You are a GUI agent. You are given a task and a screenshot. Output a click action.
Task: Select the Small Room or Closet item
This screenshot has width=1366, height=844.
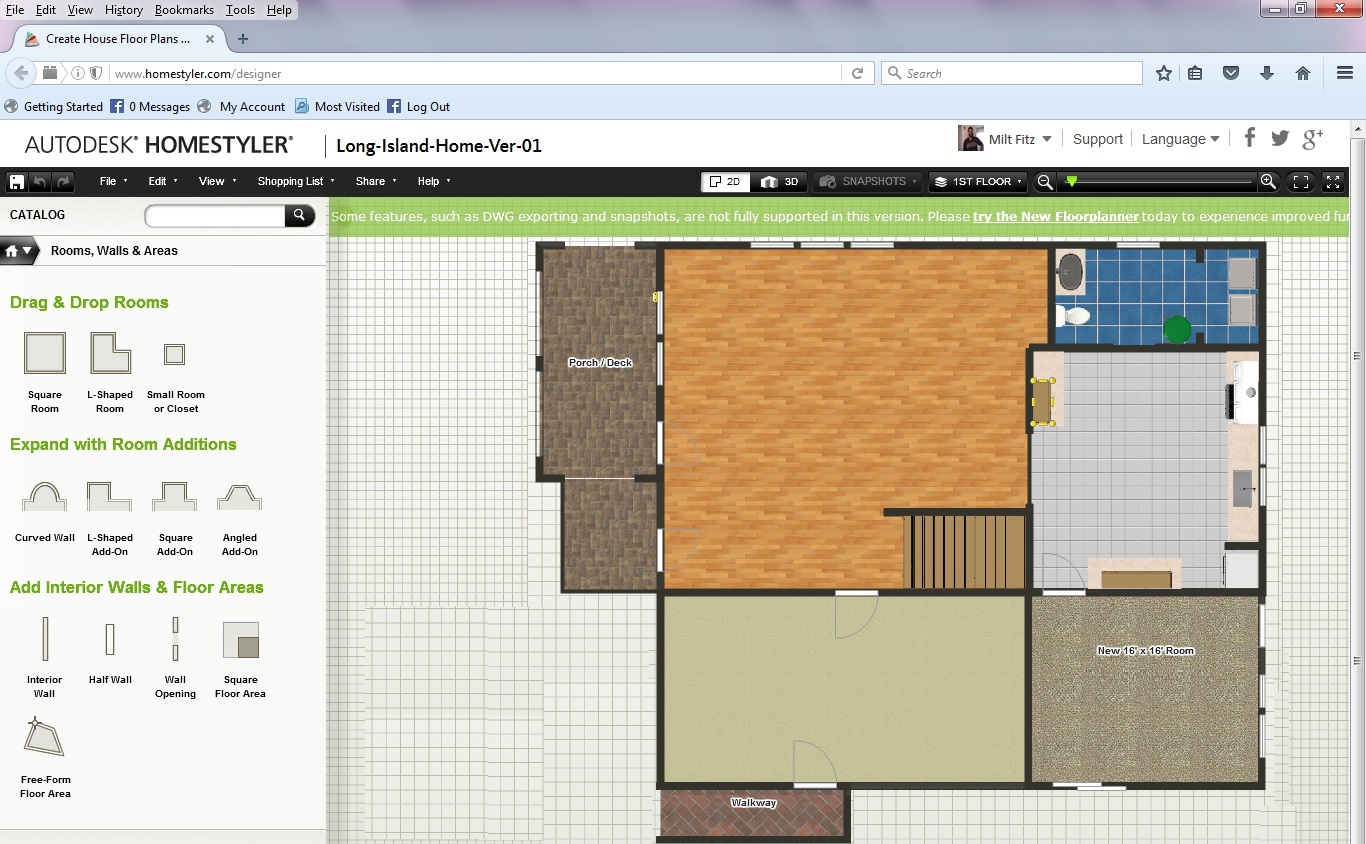tap(174, 354)
